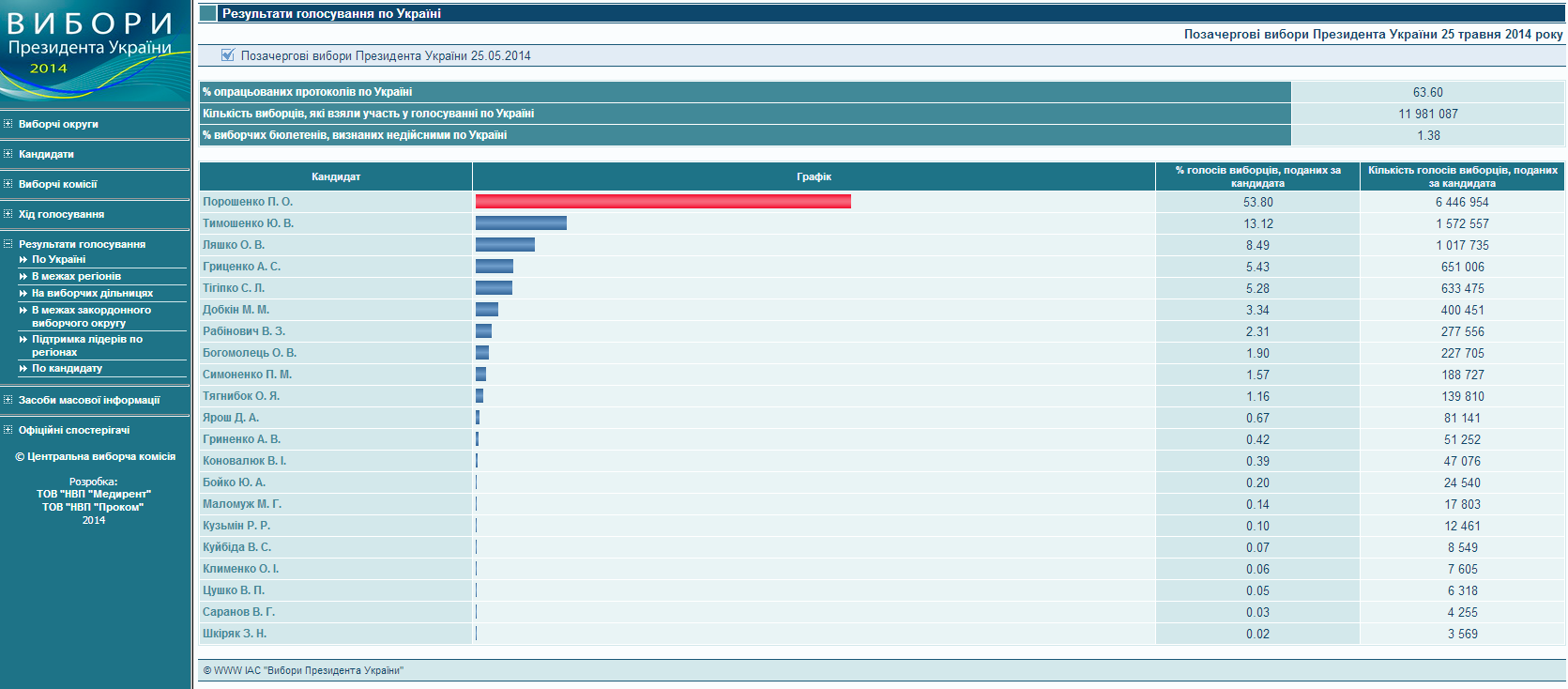Click the 1 572 557 vote count
1568x689 pixels.
pyautogui.click(x=1462, y=223)
